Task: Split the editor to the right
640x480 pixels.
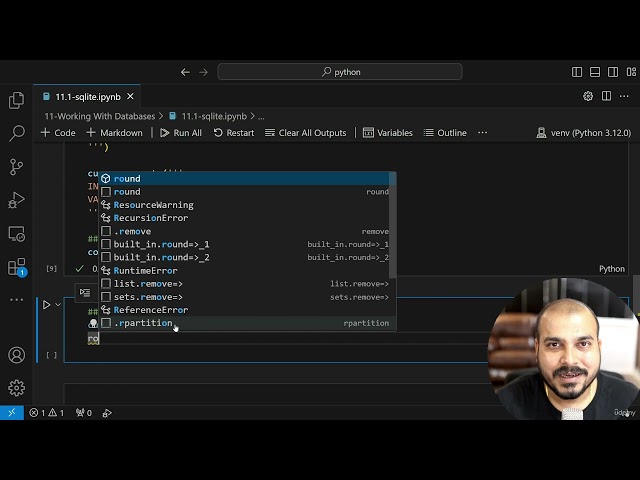Action: [x=606, y=96]
